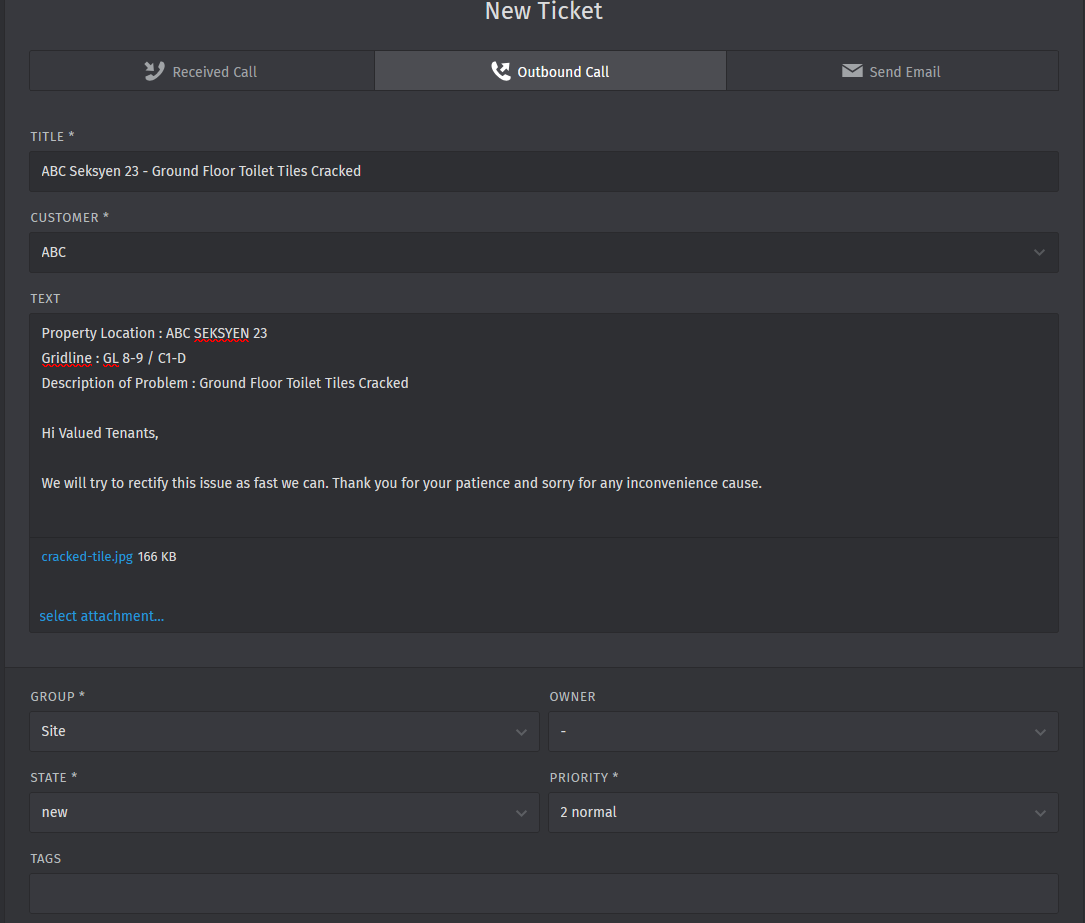1085x923 pixels.
Task: Expand the Customer dropdown arrow
Action: click(x=1039, y=252)
